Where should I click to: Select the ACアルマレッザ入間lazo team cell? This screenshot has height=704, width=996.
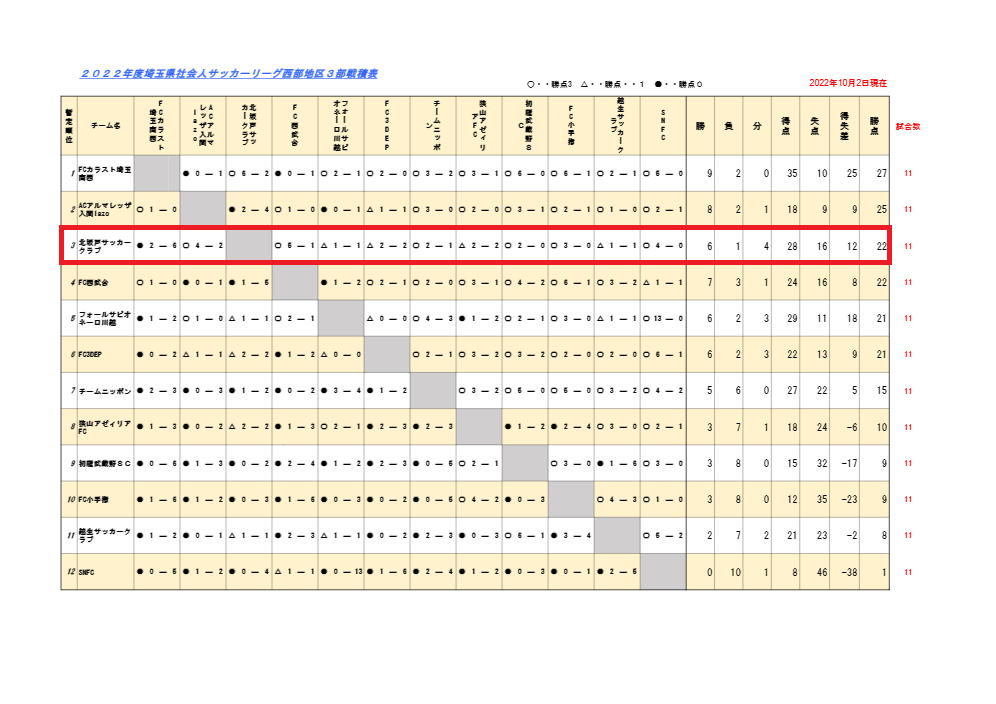click(x=105, y=210)
